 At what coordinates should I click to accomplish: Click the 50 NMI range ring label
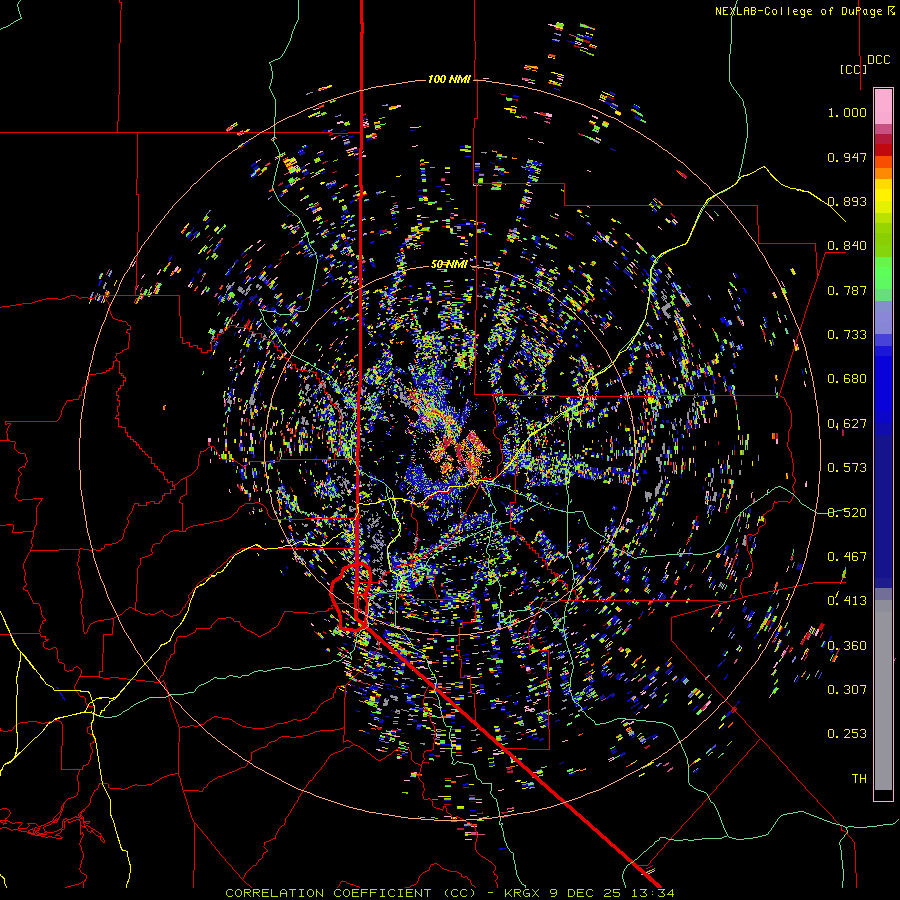click(x=449, y=264)
